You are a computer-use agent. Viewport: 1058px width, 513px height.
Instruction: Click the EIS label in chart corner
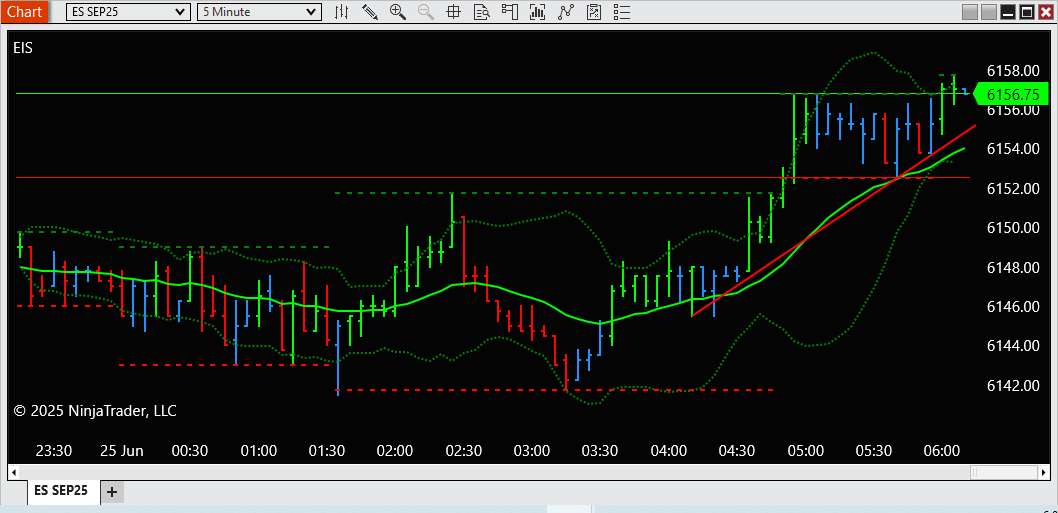click(23, 48)
